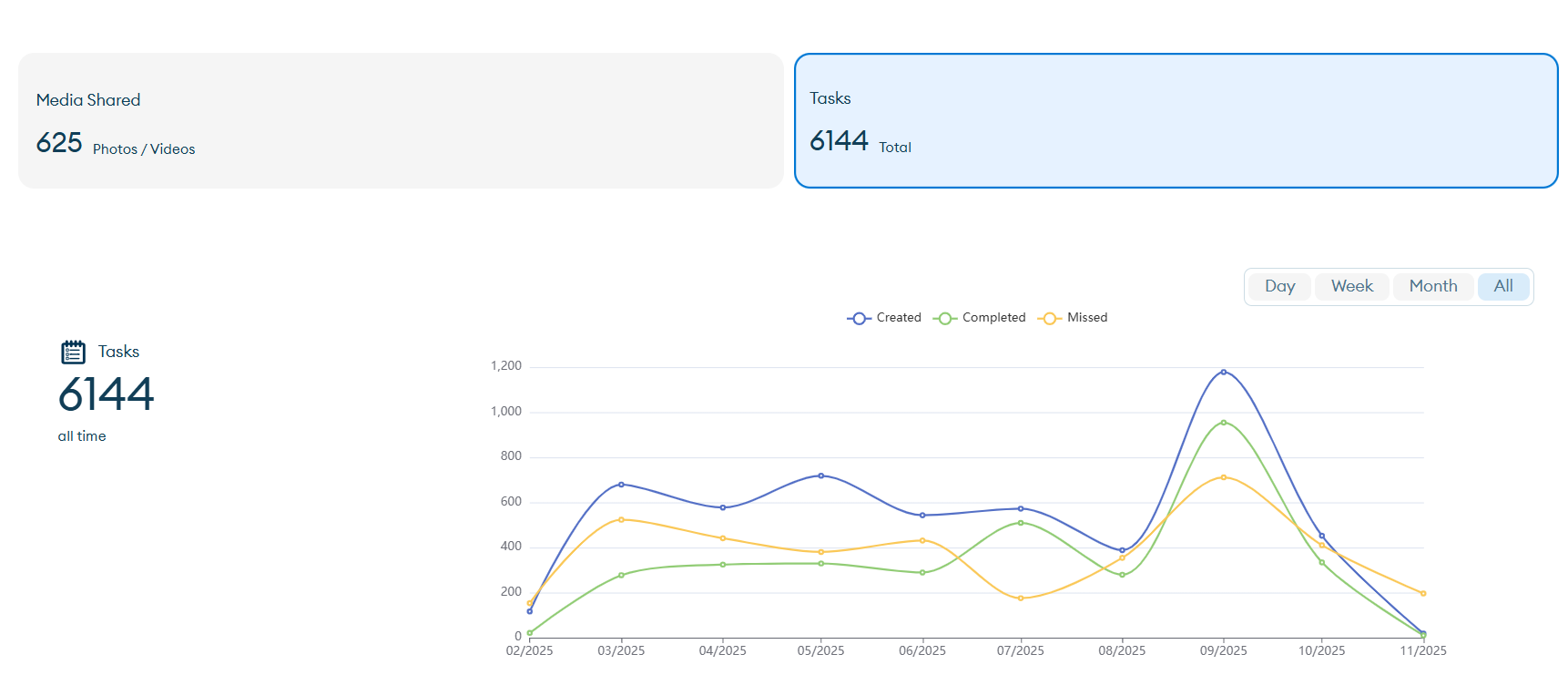Switch to the Month view

tap(1432, 286)
